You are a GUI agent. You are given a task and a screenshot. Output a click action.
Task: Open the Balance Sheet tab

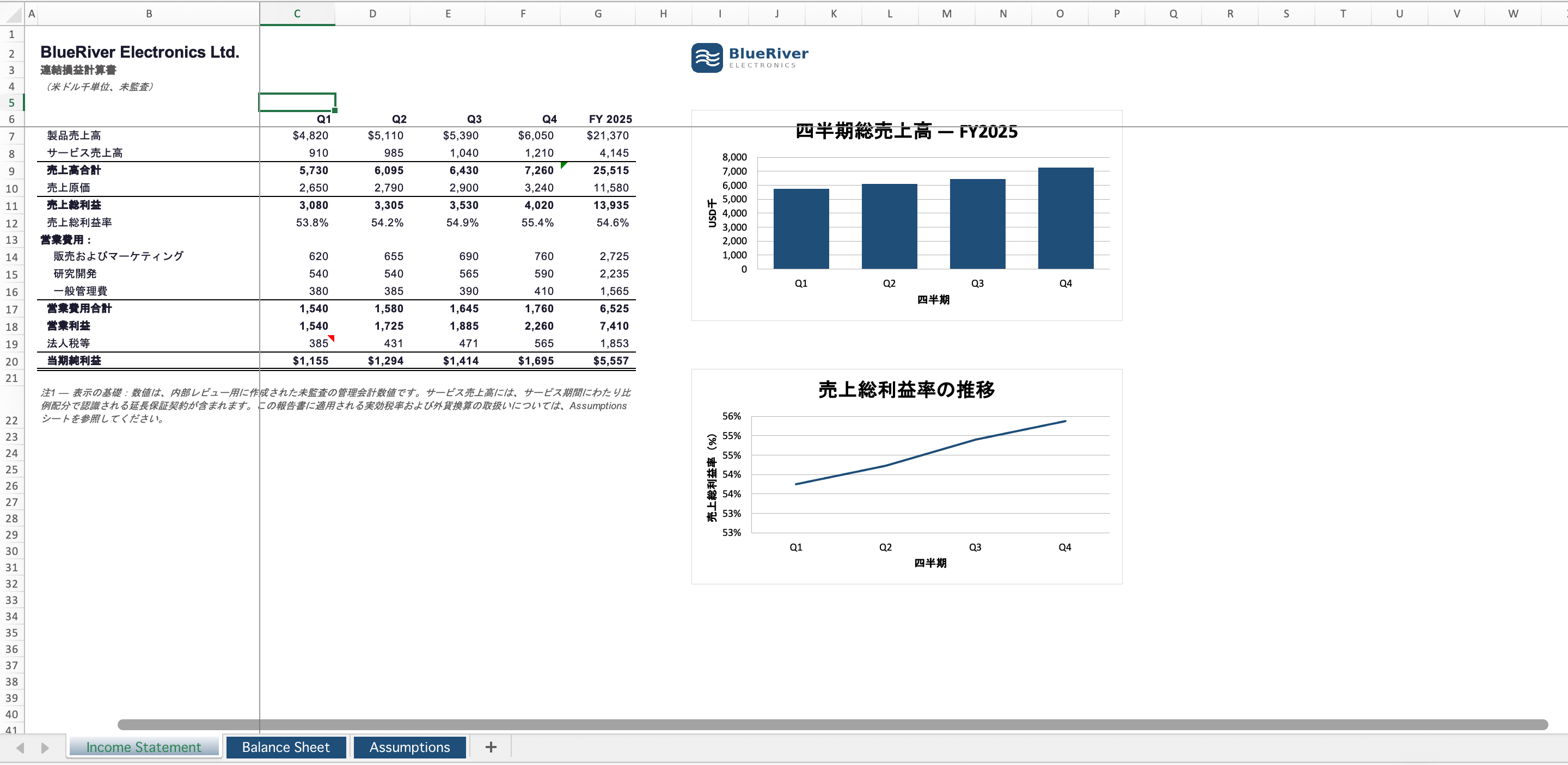[285, 747]
